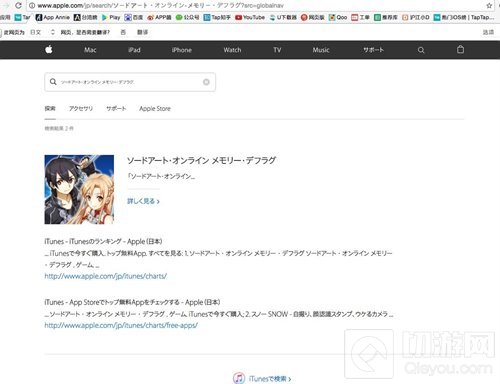Viewport: 500px width, 384px height.
Task: Open the App Annie bookmark
Action: pos(53,17)
